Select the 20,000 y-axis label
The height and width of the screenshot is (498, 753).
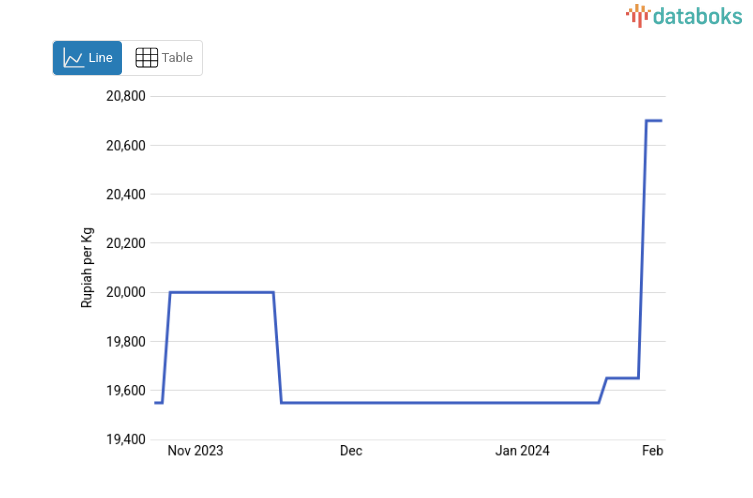[126, 293]
